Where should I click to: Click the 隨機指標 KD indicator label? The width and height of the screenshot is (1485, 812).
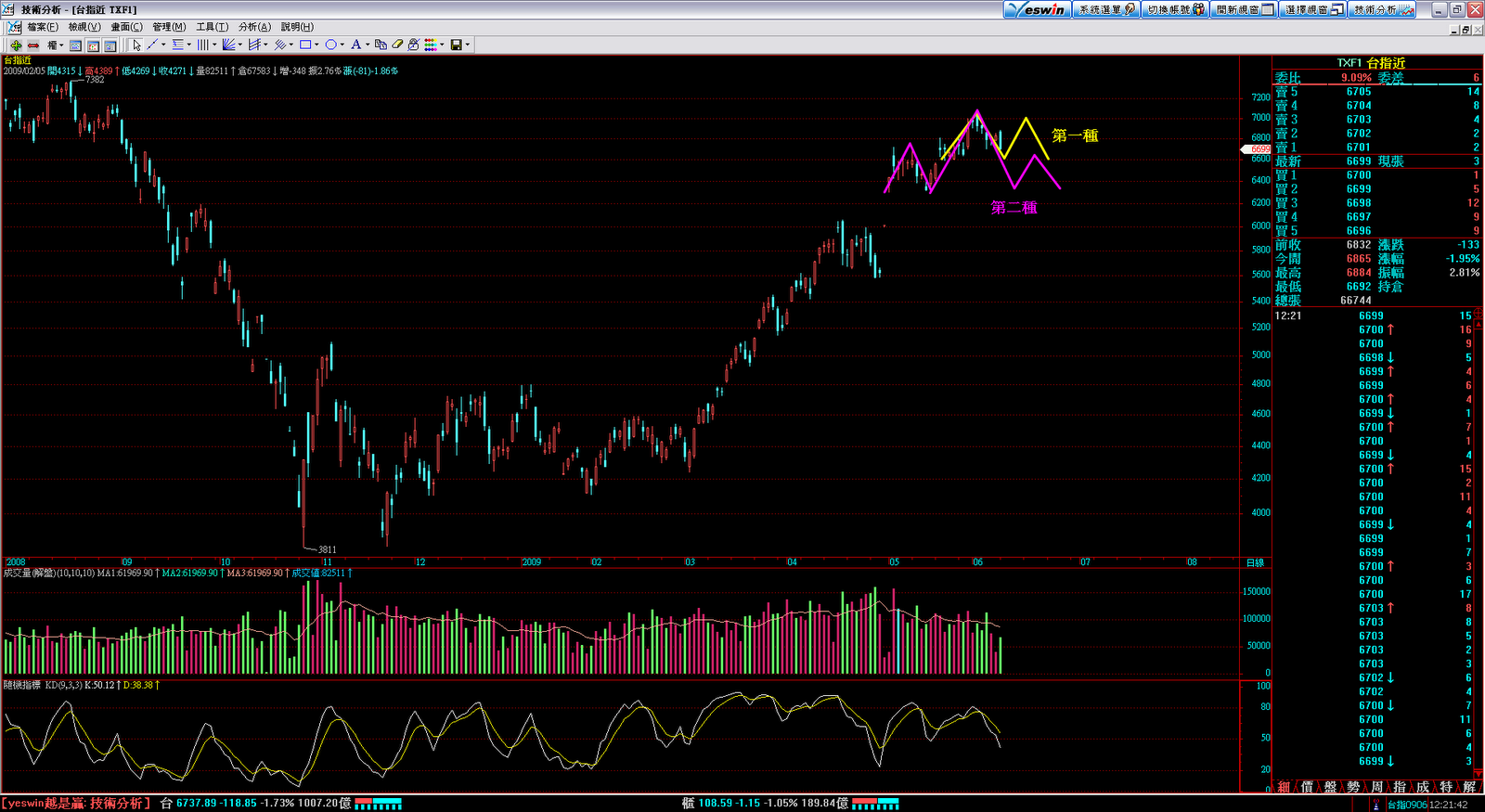pyautogui.click(x=22, y=685)
